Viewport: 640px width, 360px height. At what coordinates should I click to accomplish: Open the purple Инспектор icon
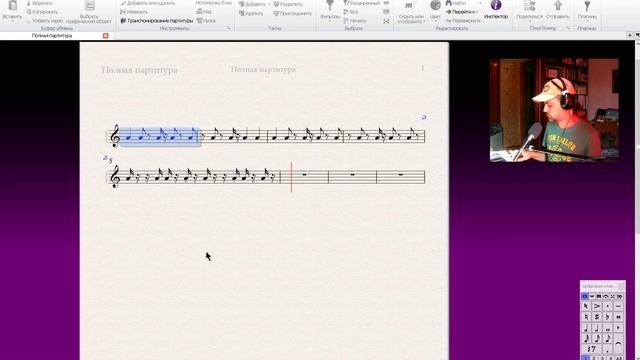point(496,5)
